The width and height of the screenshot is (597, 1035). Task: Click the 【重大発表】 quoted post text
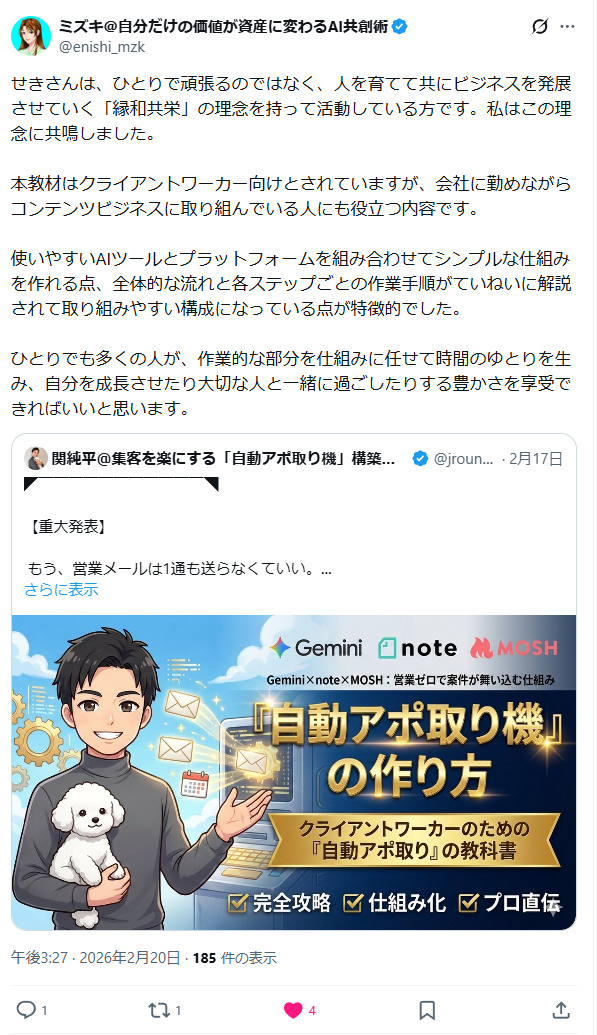[68, 526]
